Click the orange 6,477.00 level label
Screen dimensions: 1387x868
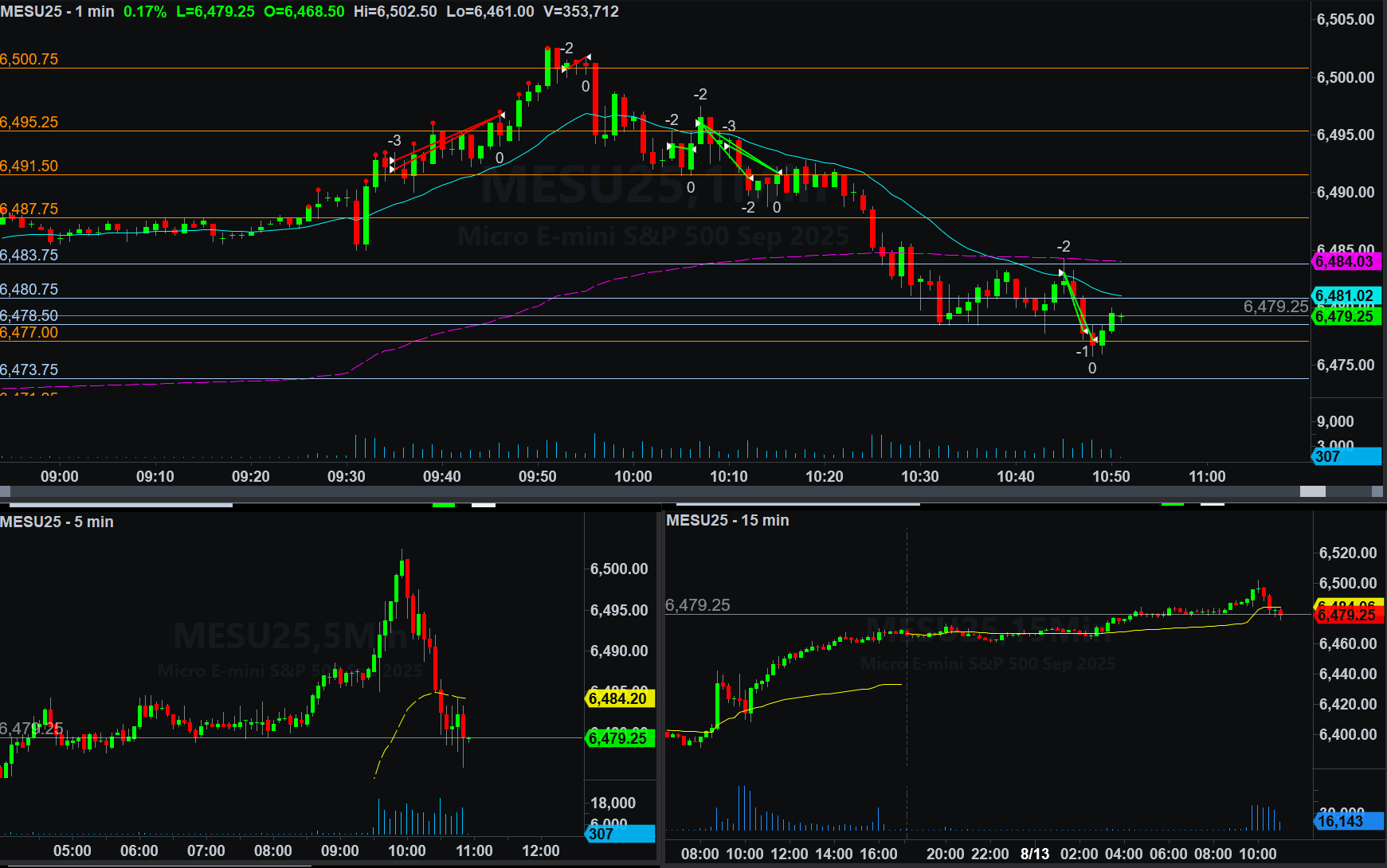[29, 333]
